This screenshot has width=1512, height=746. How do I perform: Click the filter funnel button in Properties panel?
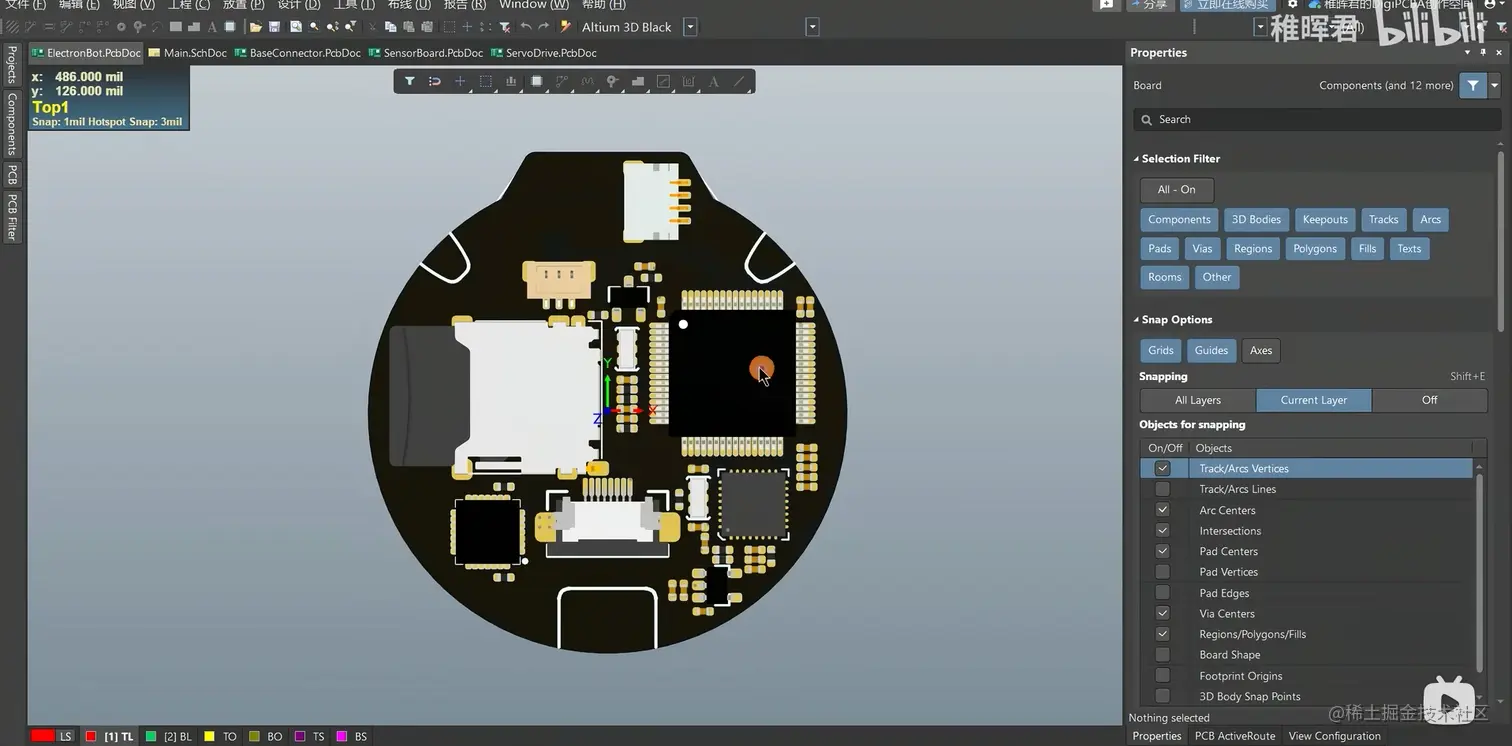point(1473,86)
